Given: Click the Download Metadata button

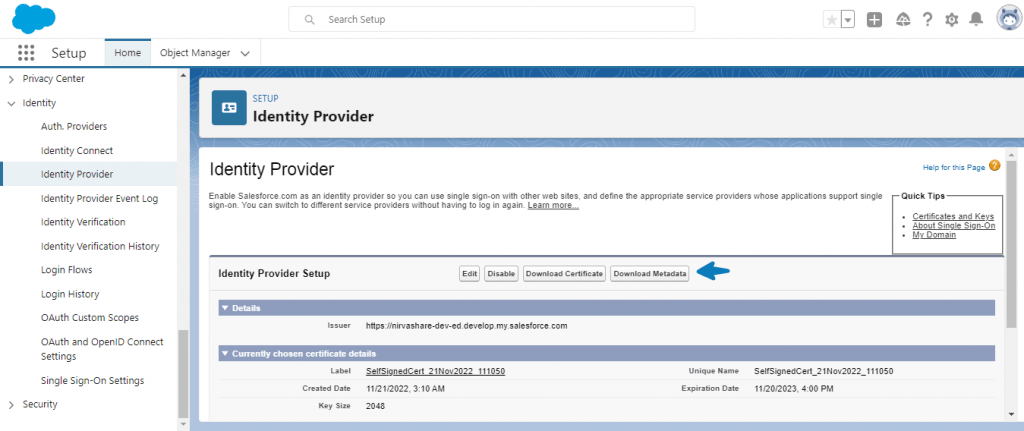Looking at the screenshot, I should coord(649,273).
